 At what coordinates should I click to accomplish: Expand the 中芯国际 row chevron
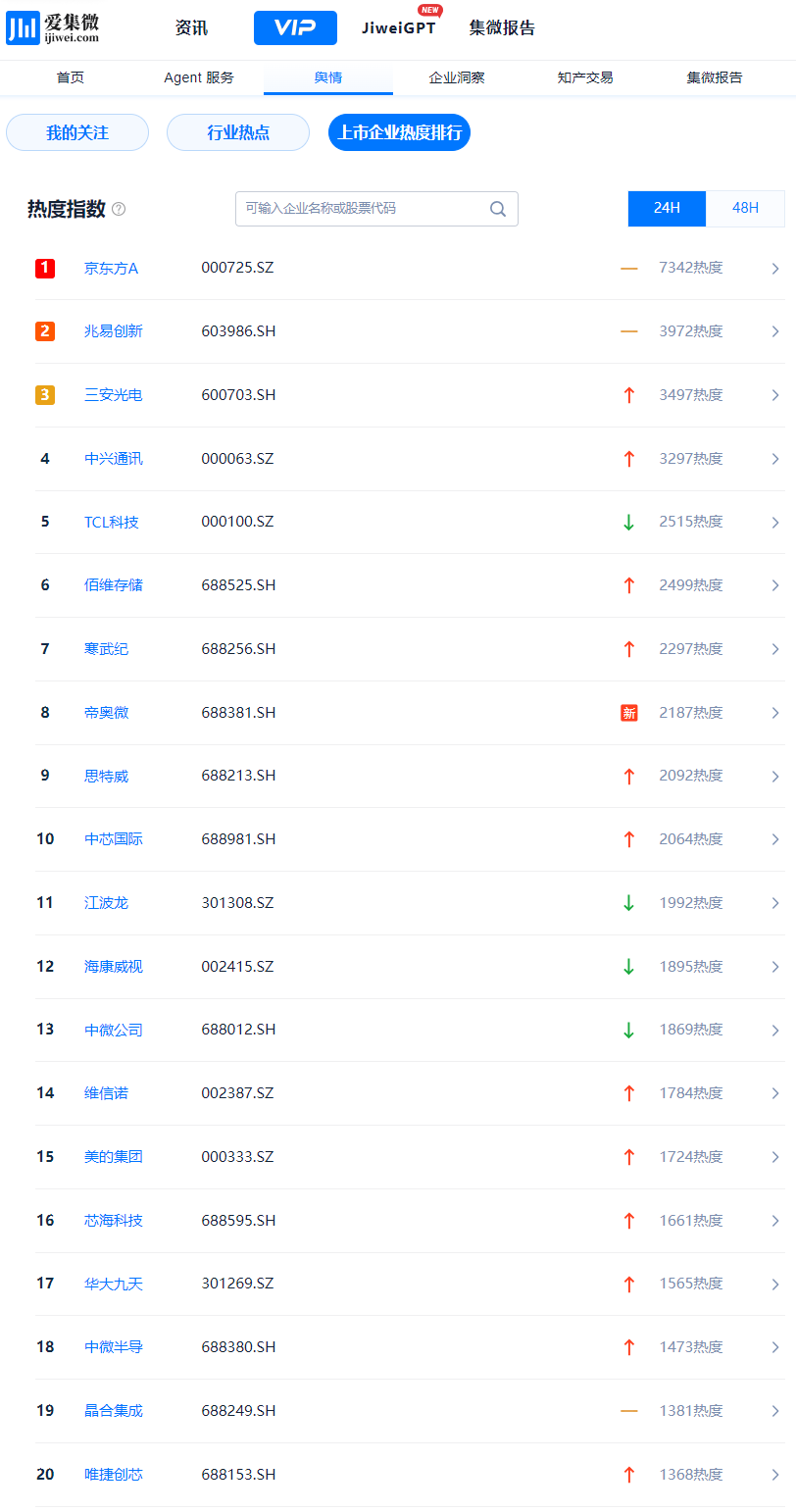(x=774, y=839)
